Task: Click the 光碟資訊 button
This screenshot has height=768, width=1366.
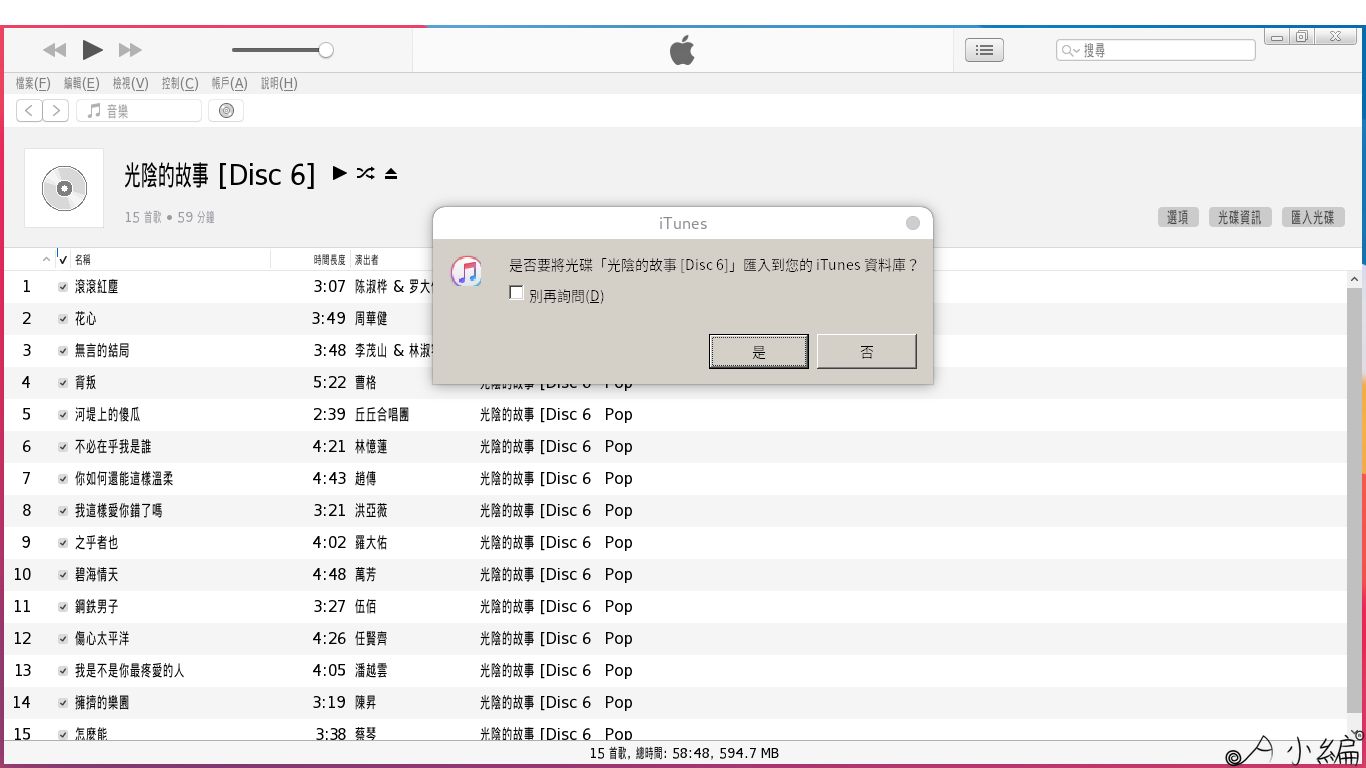Action: click(1239, 217)
